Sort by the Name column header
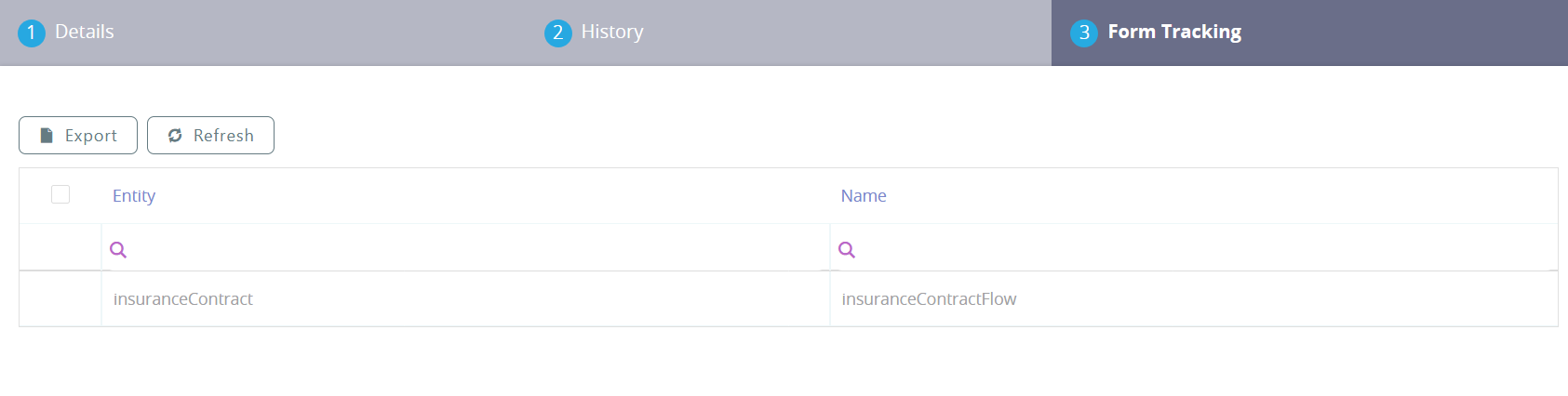Image resolution: width=1568 pixels, height=396 pixels. pos(864,196)
